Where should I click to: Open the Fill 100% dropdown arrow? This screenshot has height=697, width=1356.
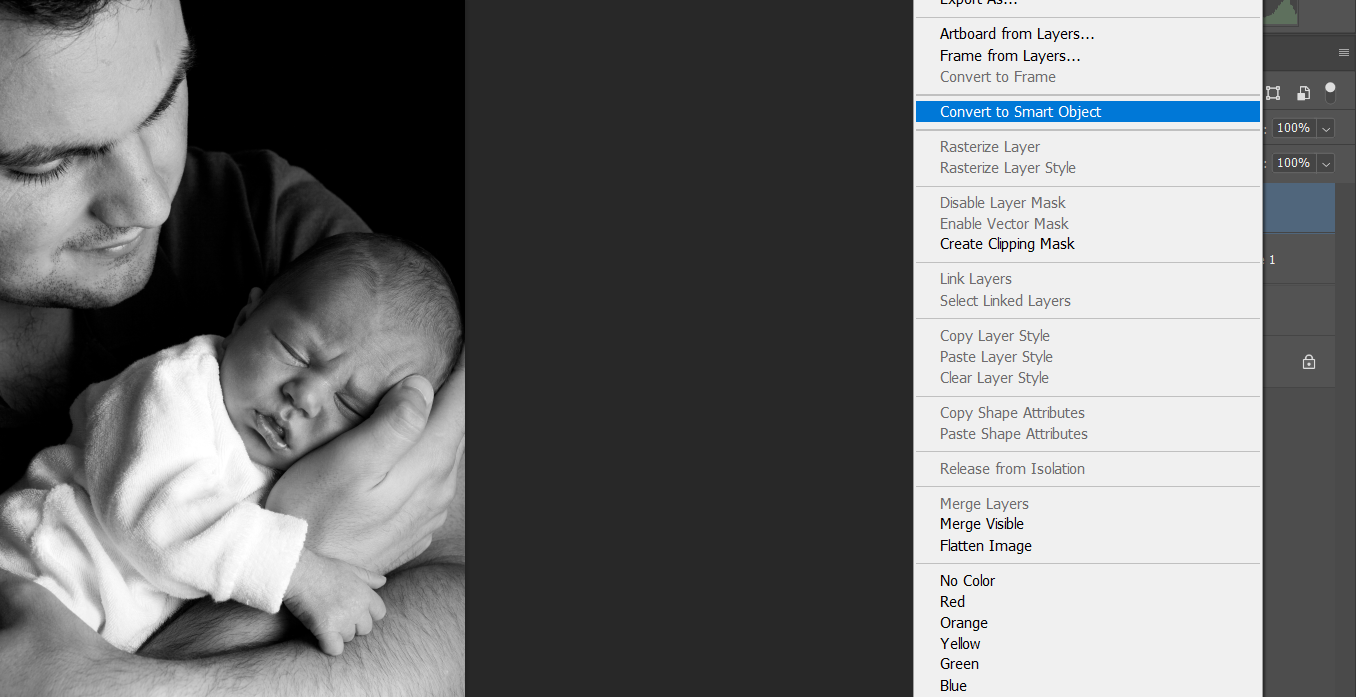tap(1326, 163)
